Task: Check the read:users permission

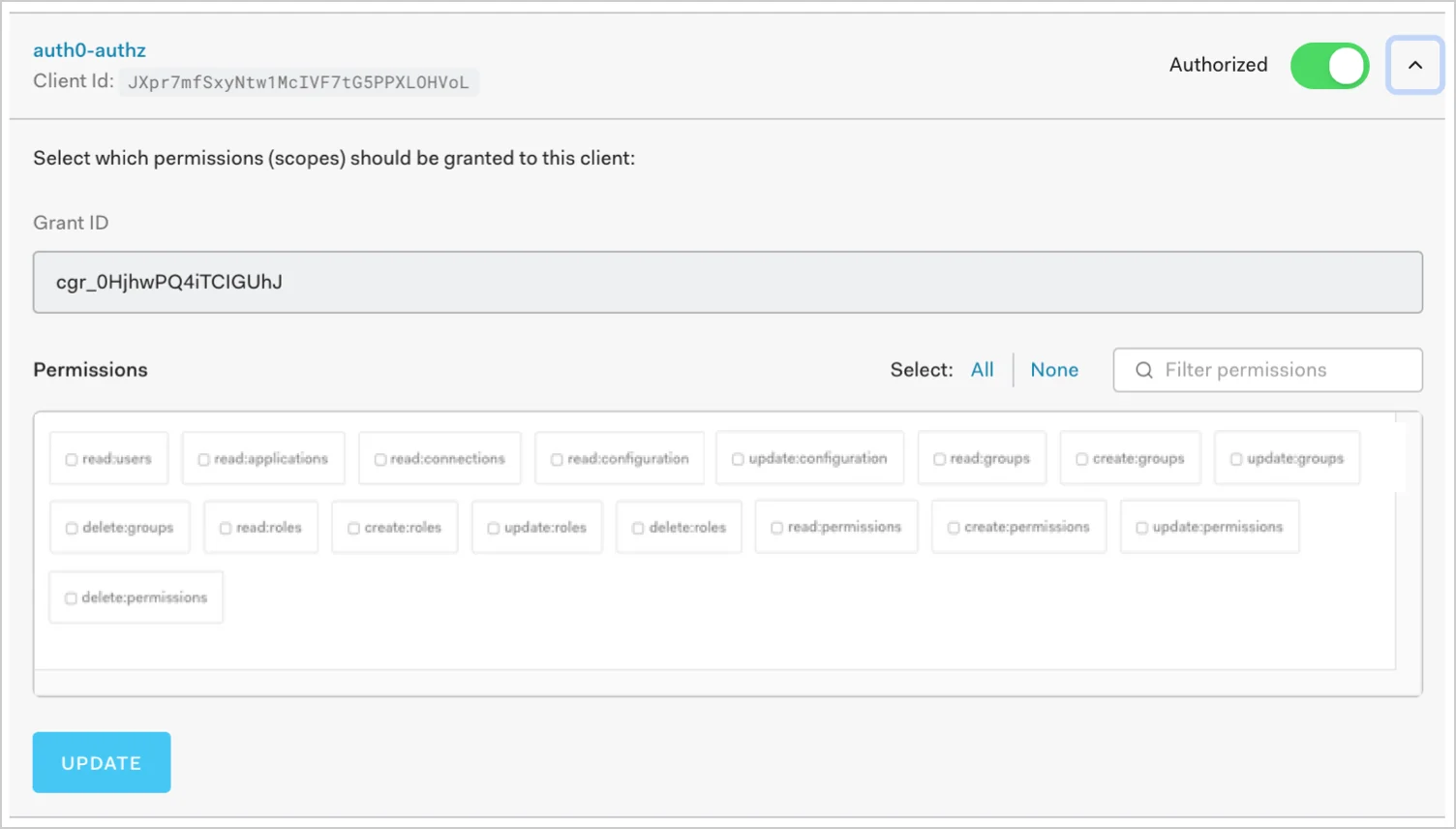Action: point(72,459)
